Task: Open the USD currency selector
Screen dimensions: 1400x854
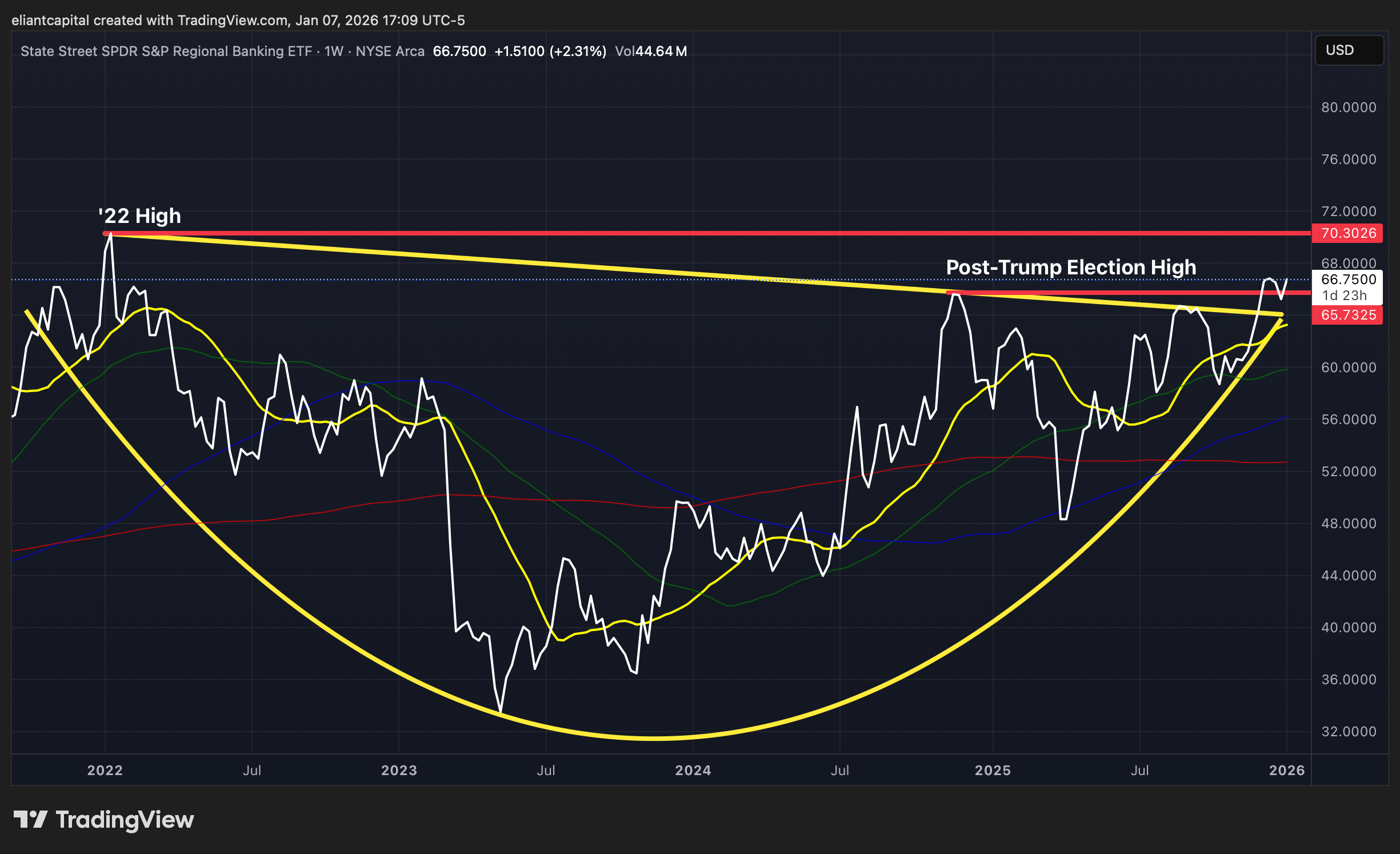Action: (1349, 50)
